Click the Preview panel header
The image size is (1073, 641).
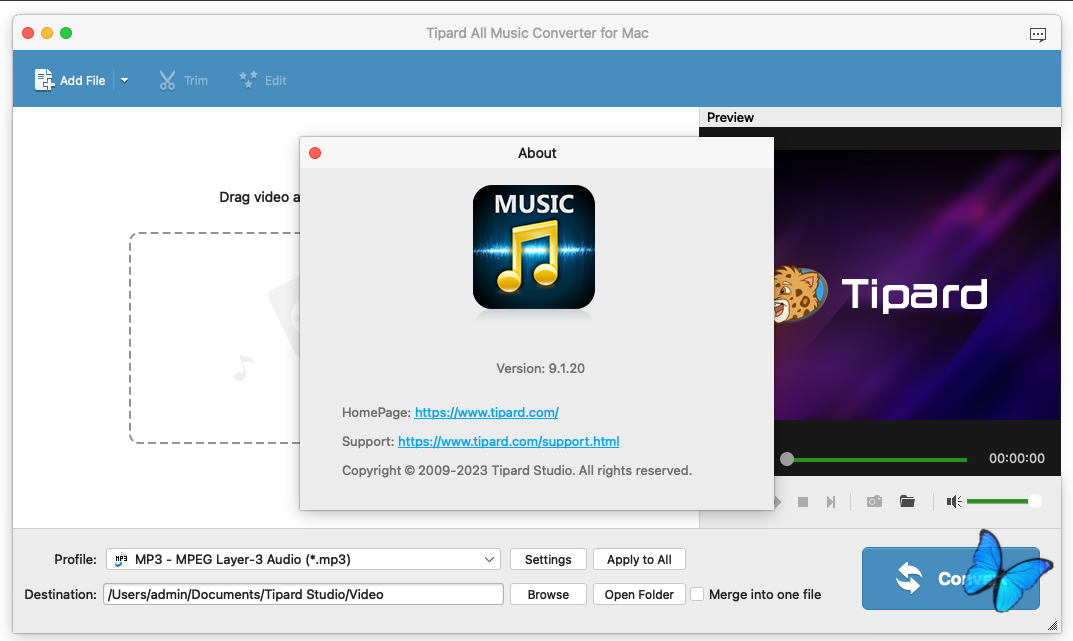pos(880,117)
